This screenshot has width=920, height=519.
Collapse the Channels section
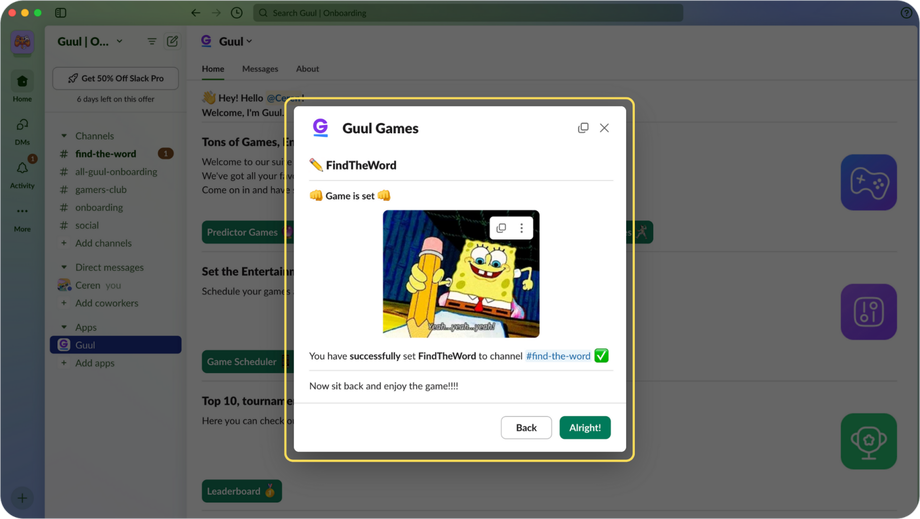coord(64,135)
